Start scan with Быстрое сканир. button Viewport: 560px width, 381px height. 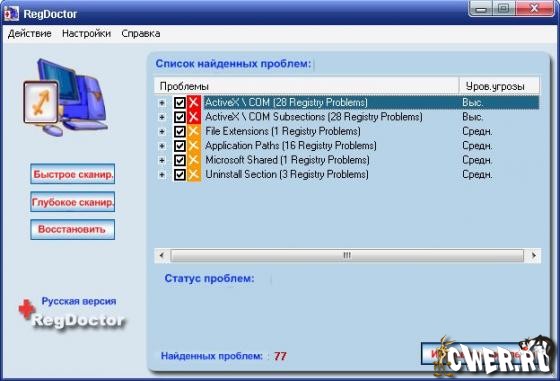[72, 174]
